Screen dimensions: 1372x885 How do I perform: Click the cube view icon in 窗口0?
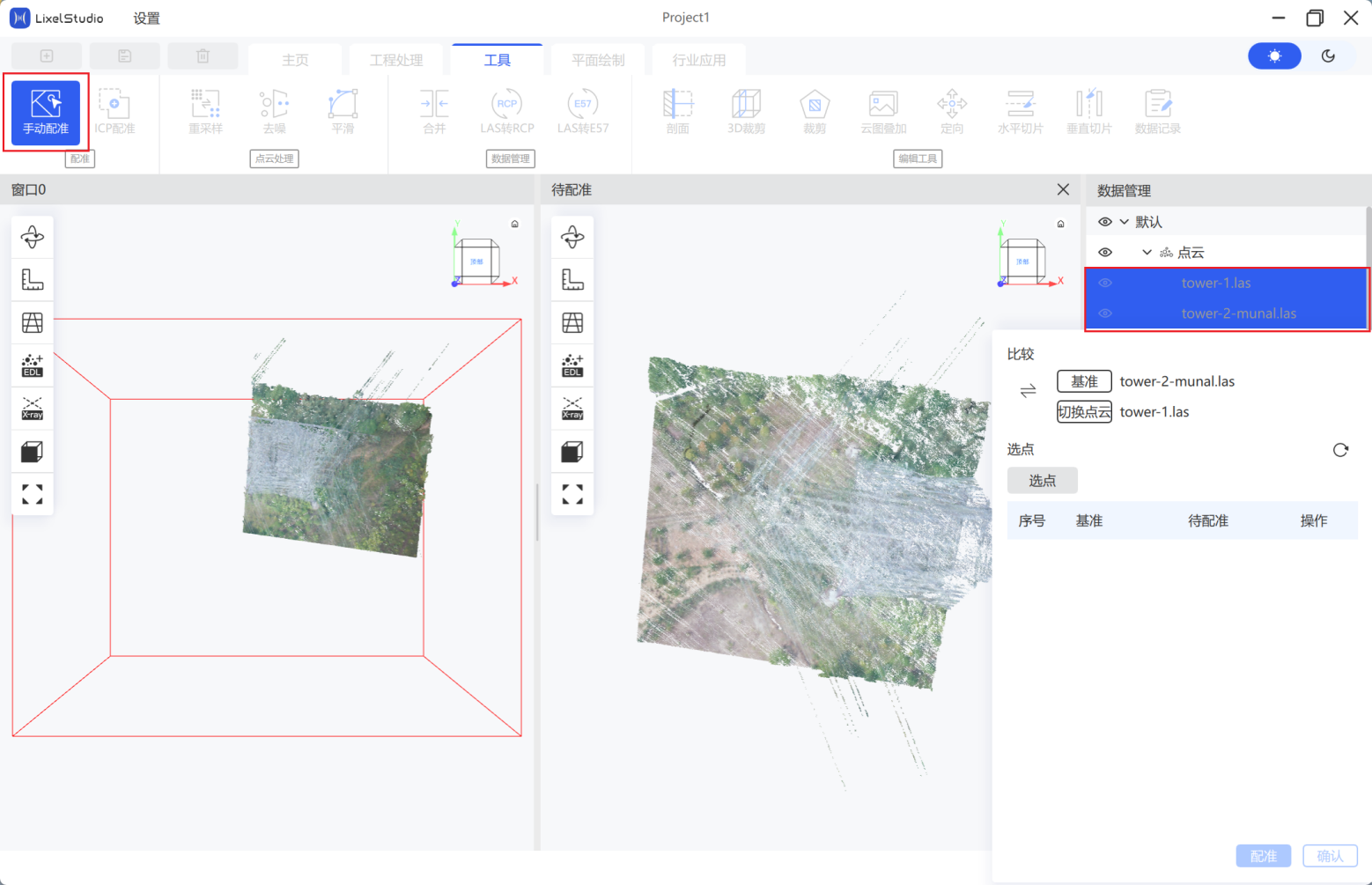pyautogui.click(x=33, y=452)
